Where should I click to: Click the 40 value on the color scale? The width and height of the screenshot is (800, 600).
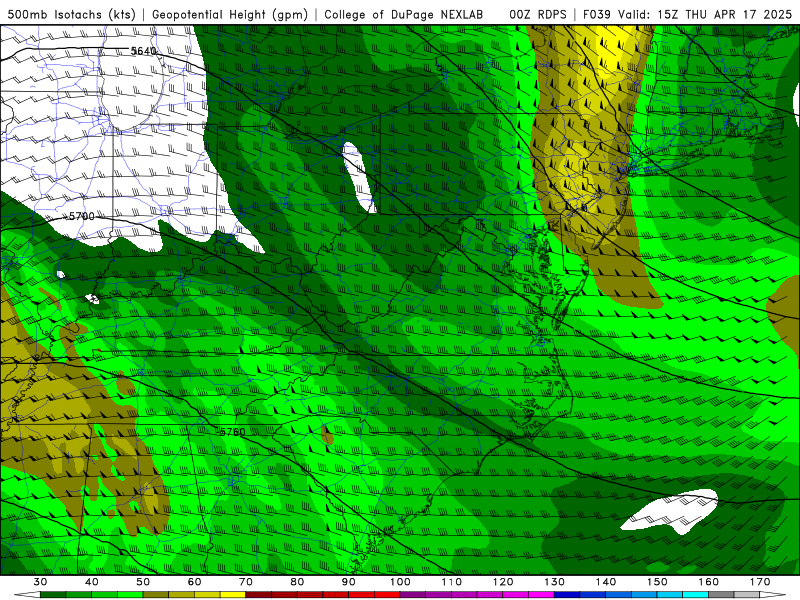tap(91, 582)
